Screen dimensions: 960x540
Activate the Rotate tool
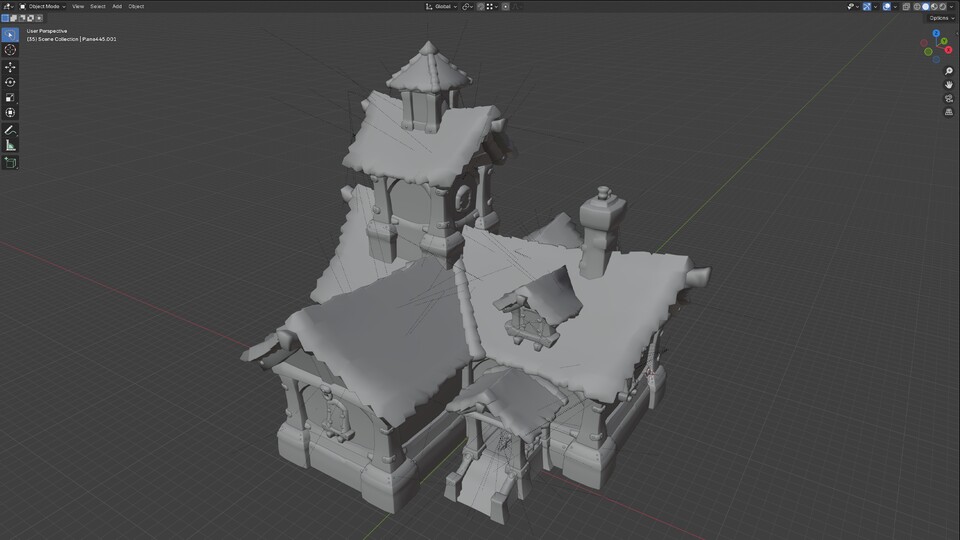click(11, 82)
